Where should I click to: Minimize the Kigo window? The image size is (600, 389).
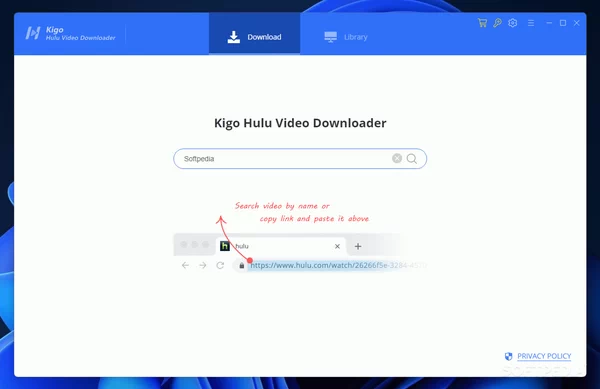(x=549, y=23)
